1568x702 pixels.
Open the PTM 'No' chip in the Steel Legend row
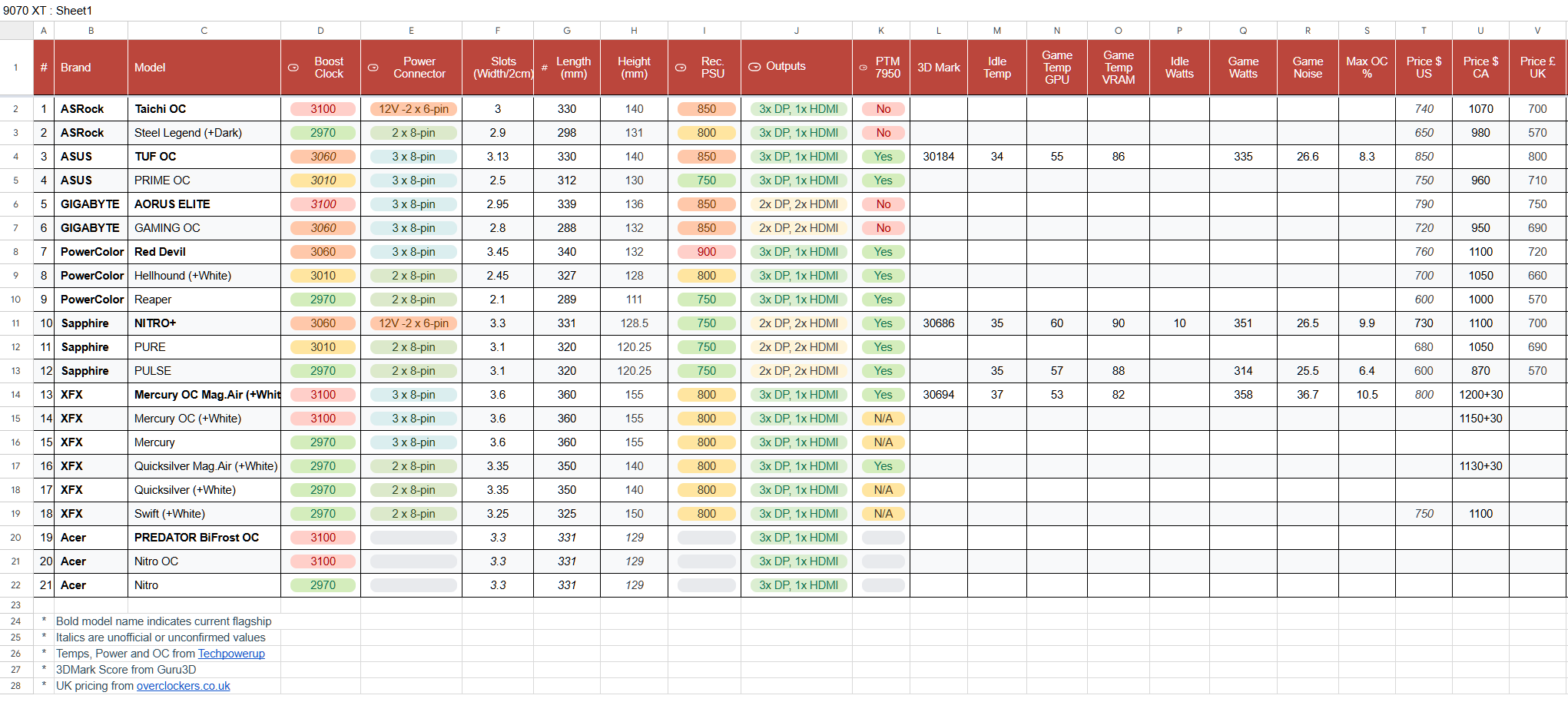tap(883, 133)
